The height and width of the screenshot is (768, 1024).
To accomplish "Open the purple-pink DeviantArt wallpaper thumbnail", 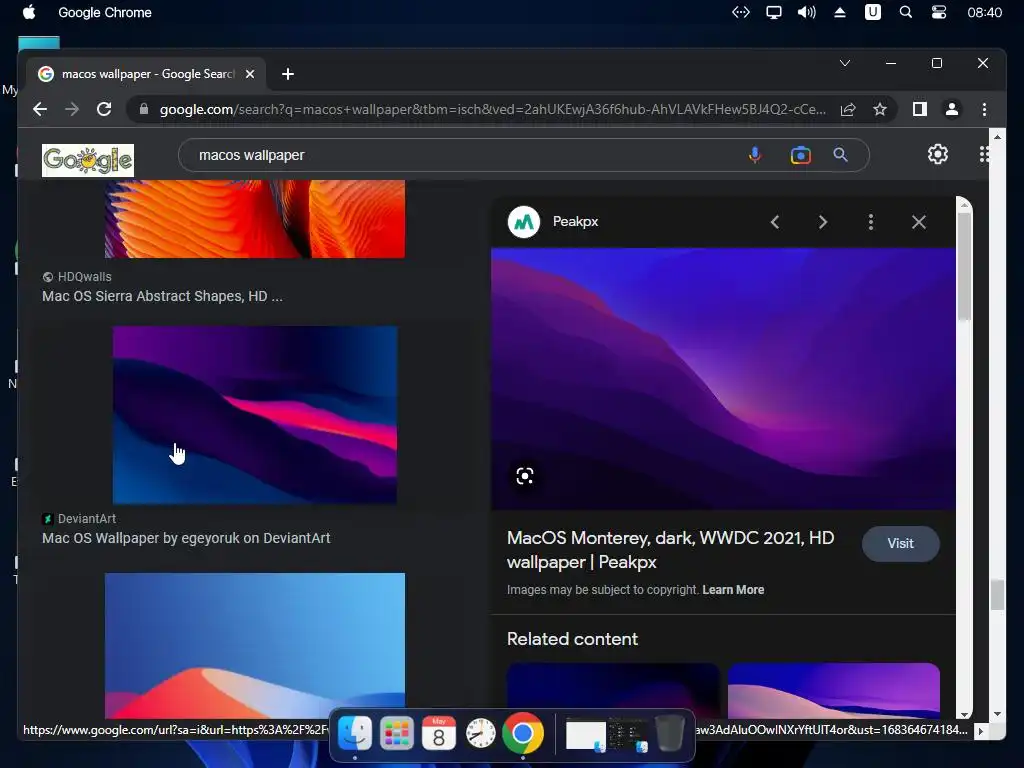I will 255,415.
